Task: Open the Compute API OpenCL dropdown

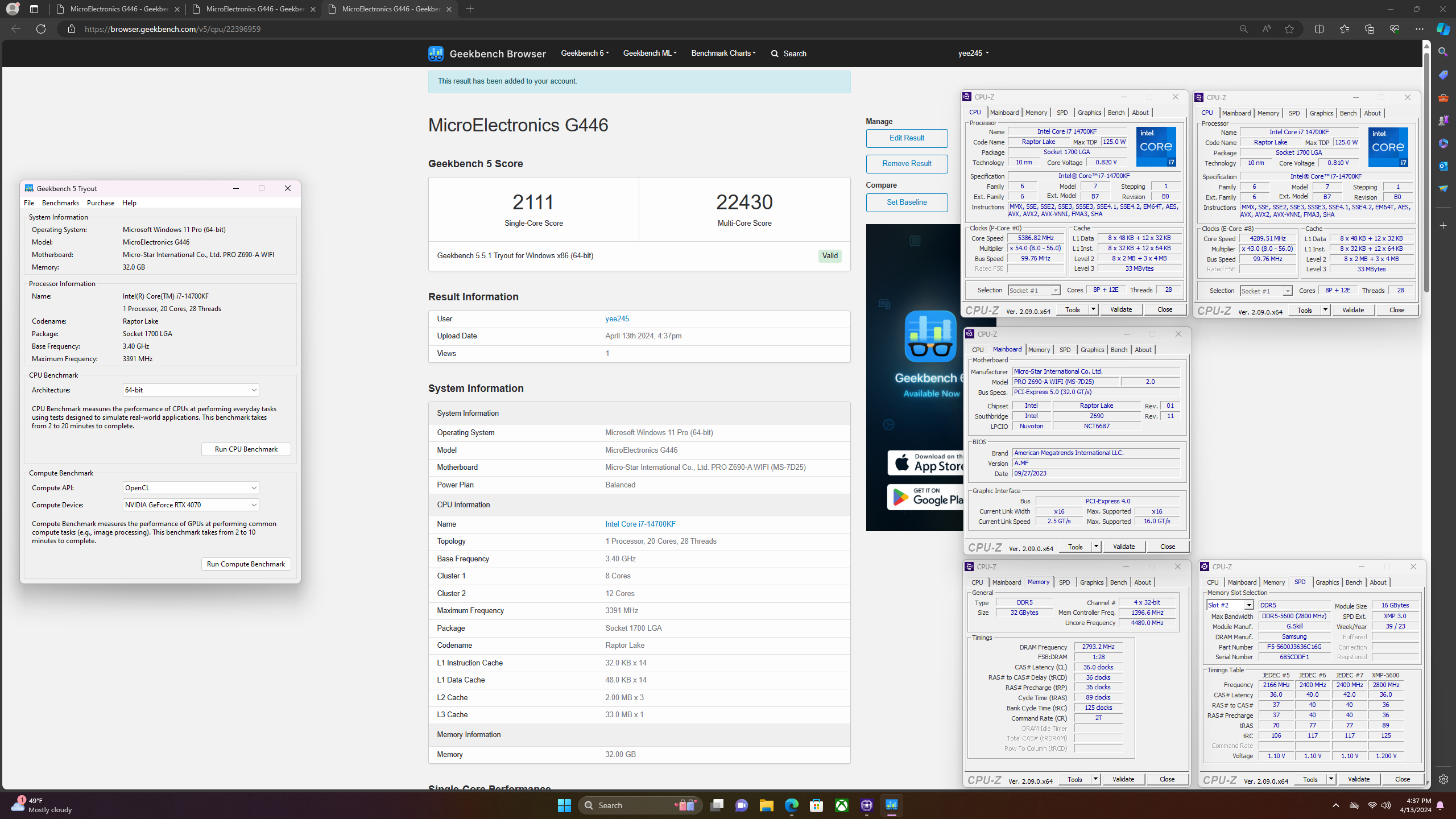Action: tap(191, 488)
